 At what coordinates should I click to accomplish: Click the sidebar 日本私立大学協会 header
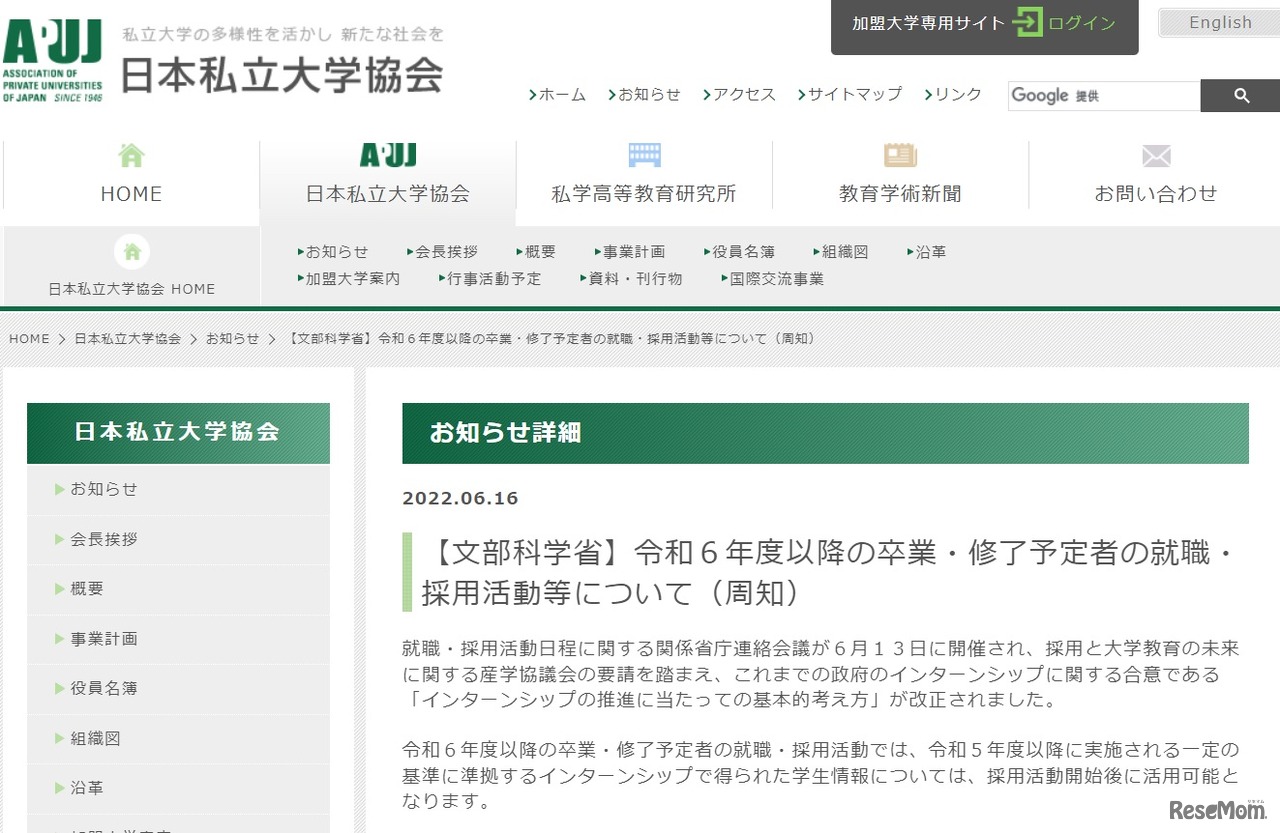point(178,433)
